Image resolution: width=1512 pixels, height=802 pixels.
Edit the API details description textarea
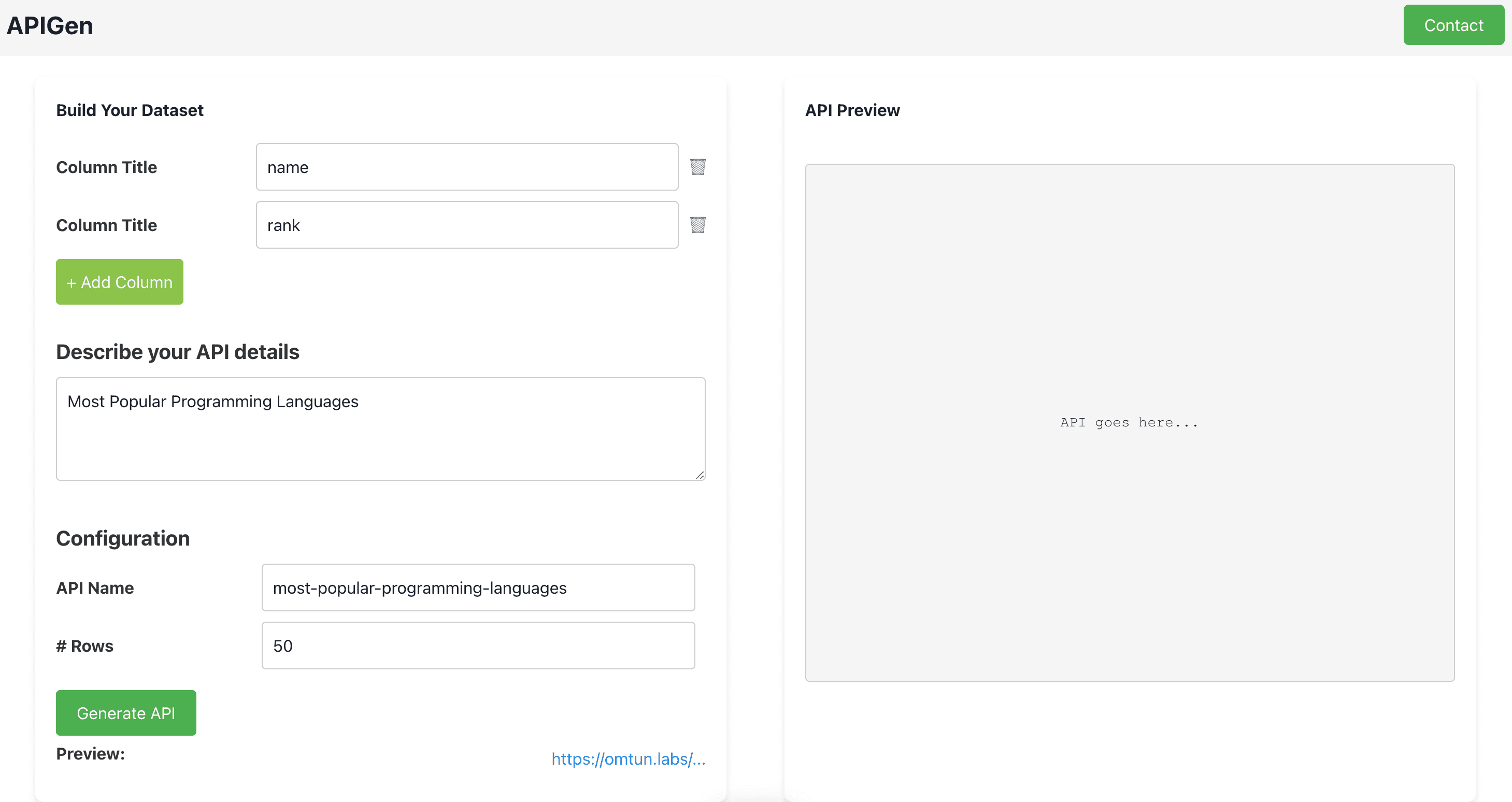(380, 429)
